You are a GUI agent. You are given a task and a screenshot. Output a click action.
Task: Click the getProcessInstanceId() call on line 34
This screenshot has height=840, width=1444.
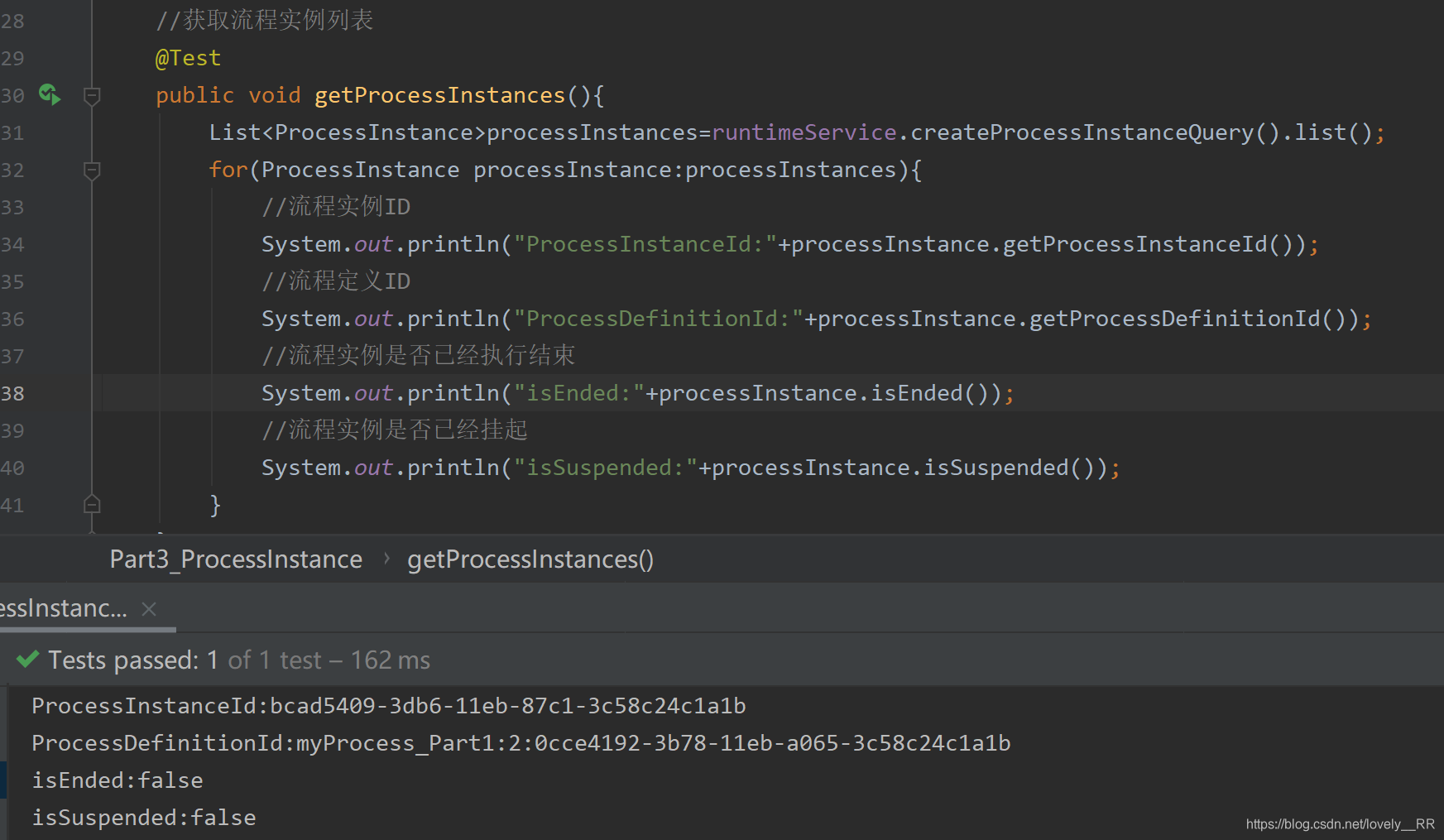(x=1148, y=244)
